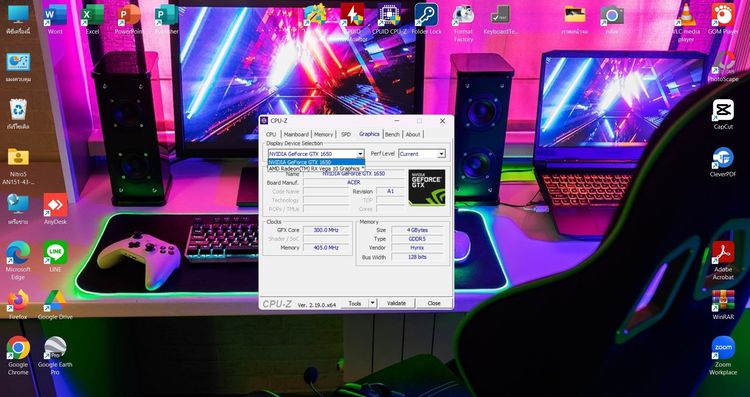750x397 pixels.
Task: Open the camera-lens desktop icon
Action: pos(612,19)
